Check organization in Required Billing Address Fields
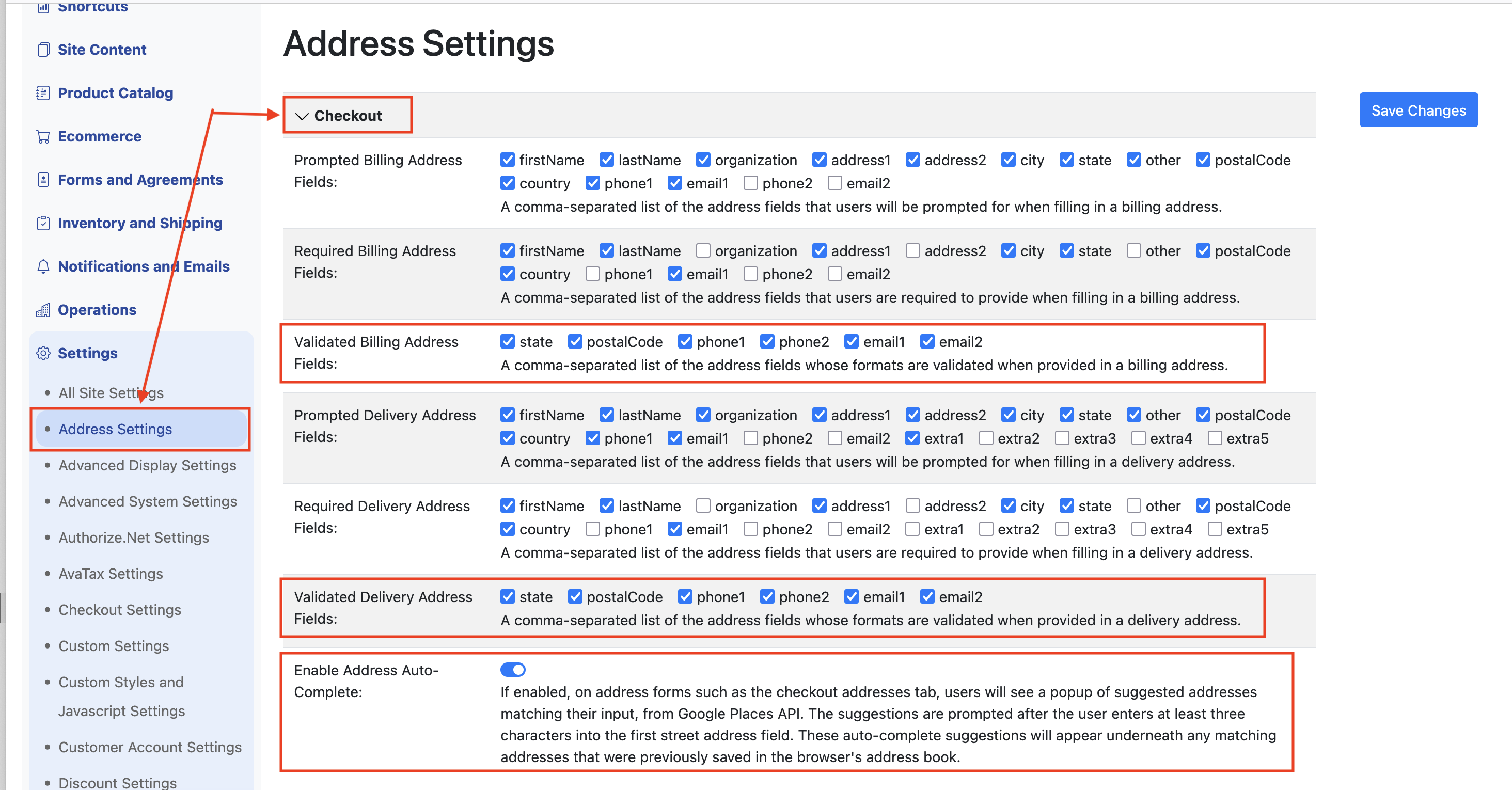Image resolution: width=1512 pixels, height=790 pixels. click(x=703, y=250)
